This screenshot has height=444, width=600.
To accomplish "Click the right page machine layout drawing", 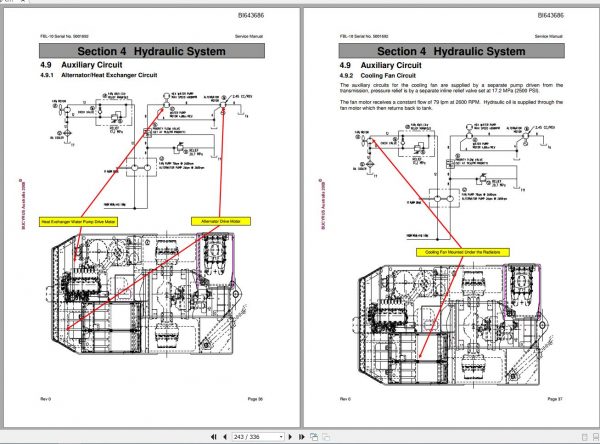I will coord(453,325).
